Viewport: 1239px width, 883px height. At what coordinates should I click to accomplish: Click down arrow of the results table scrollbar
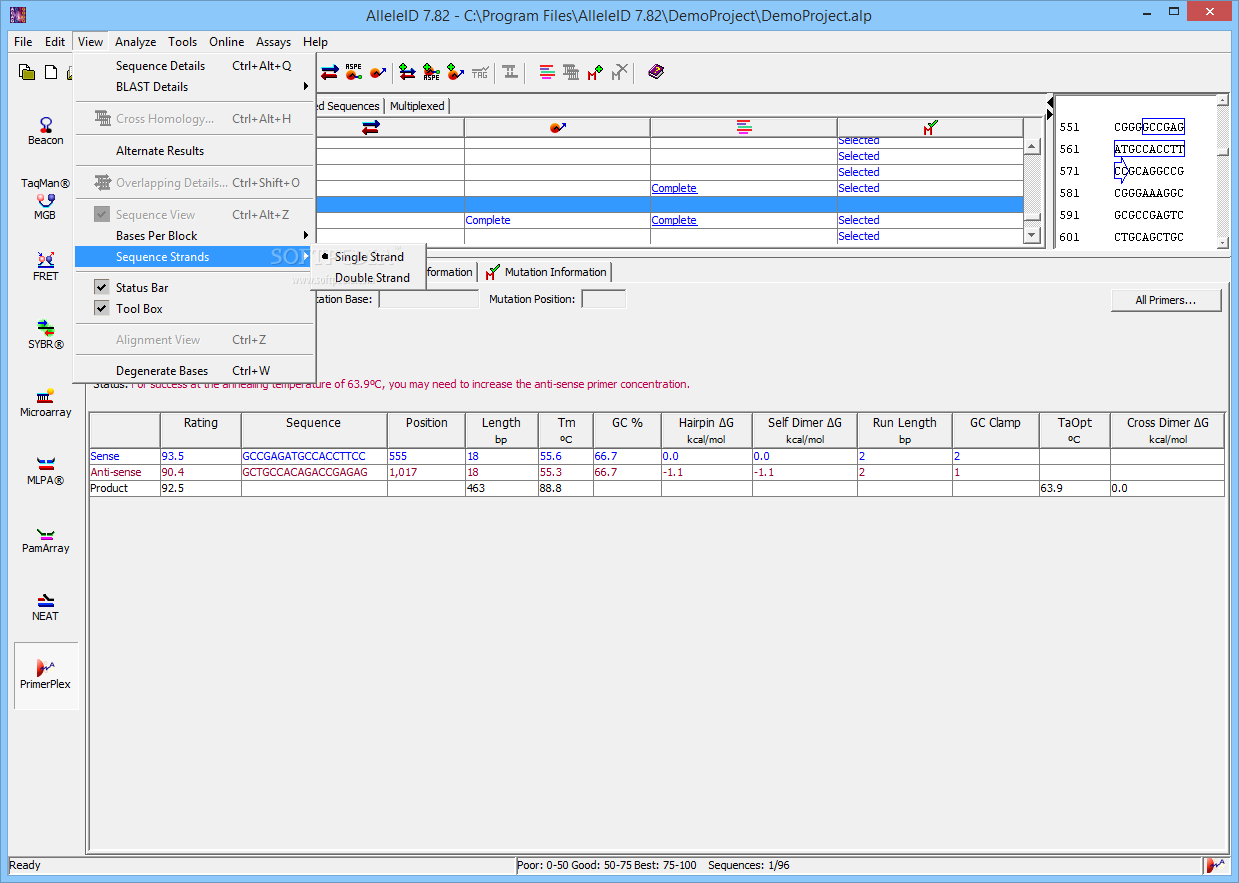pos(1033,234)
